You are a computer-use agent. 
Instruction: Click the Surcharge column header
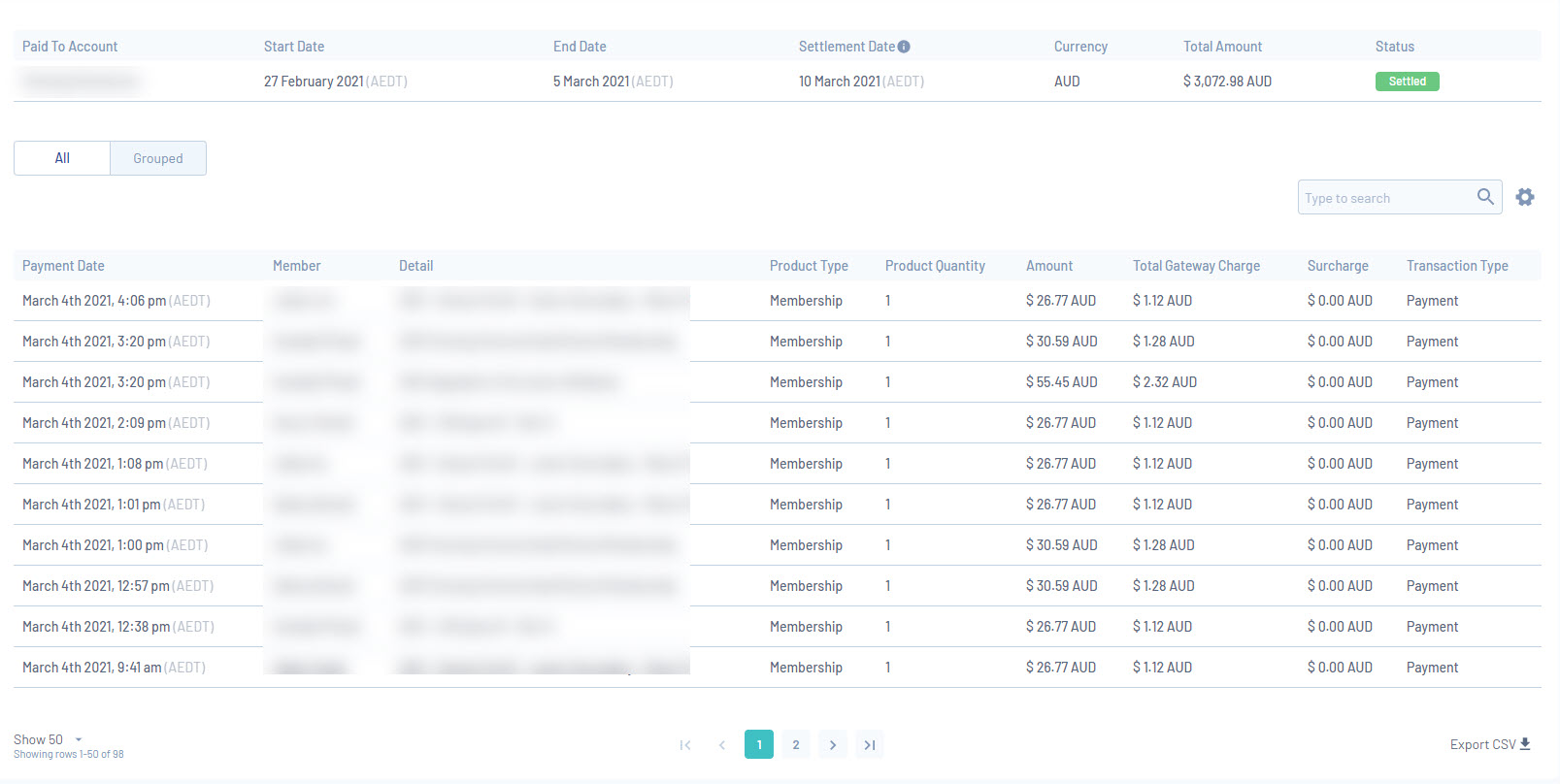pos(1338,266)
